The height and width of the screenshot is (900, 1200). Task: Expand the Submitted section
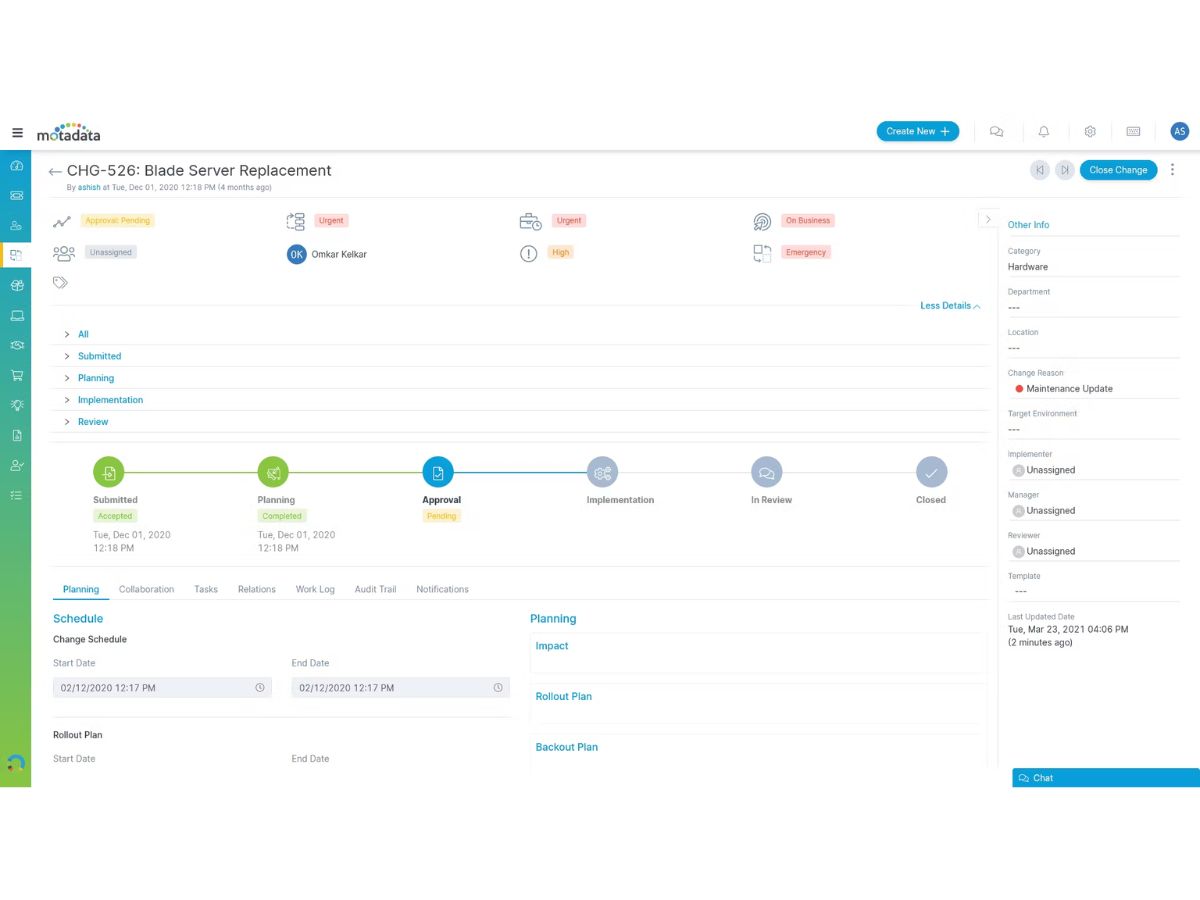coord(99,356)
